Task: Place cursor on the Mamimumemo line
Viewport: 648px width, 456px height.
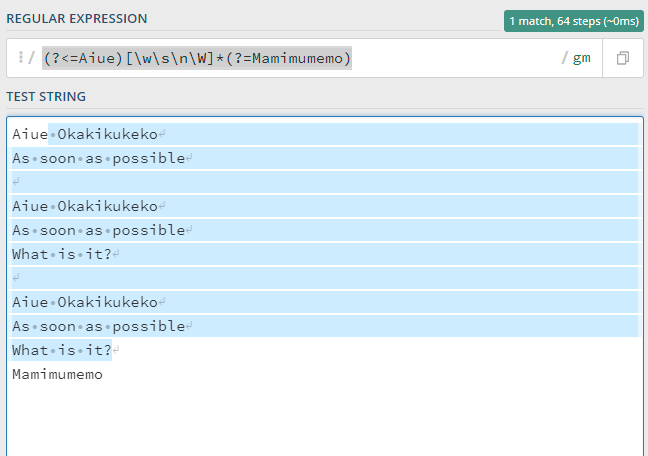Action: click(57, 375)
